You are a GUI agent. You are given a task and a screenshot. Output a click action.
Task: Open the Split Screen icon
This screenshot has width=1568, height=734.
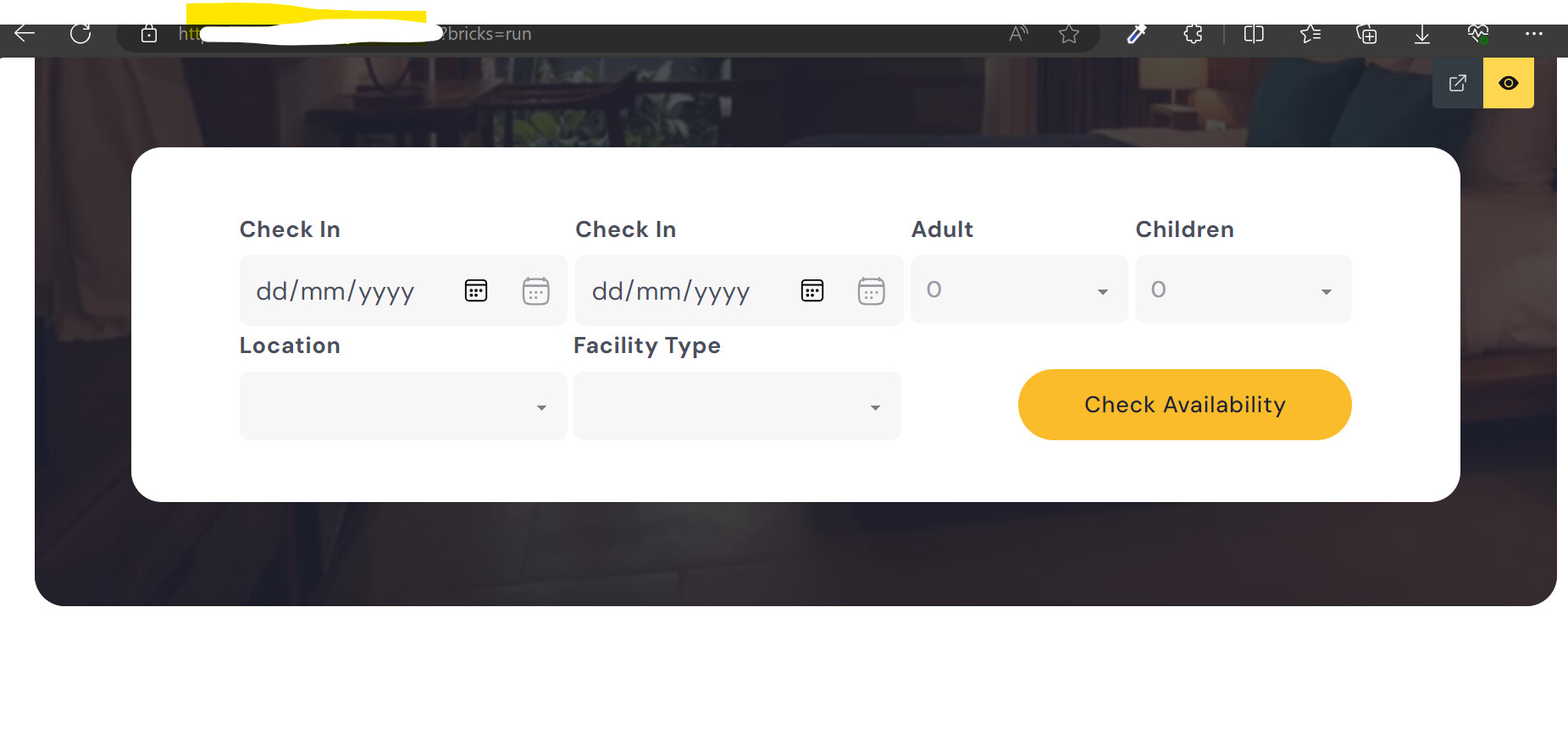tap(1254, 34)
